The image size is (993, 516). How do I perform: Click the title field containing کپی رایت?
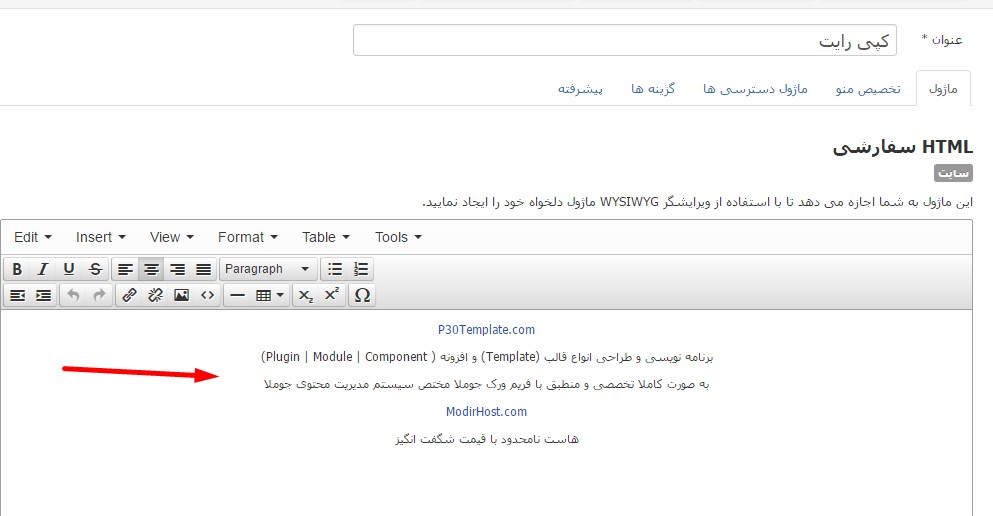(x=624, y=41)
